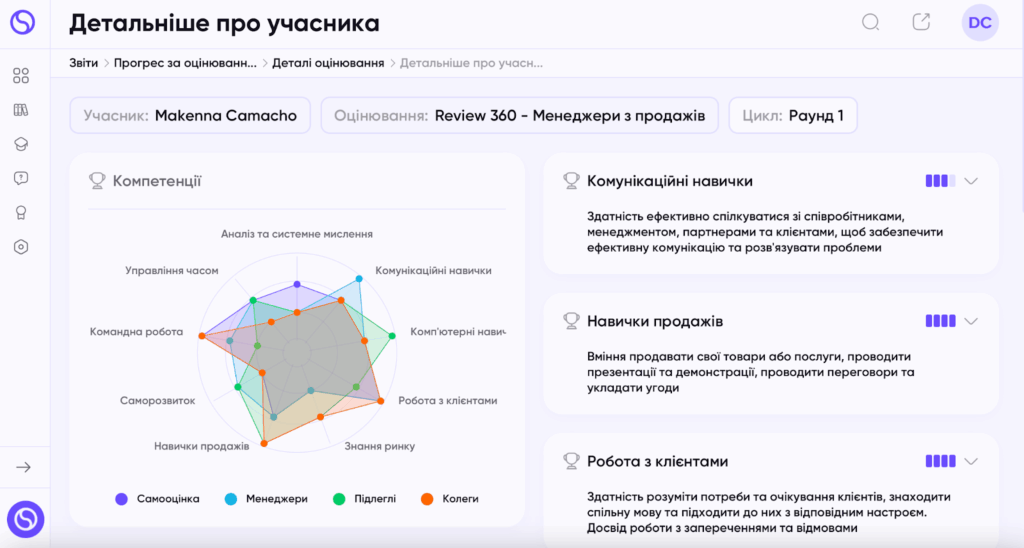Click the Компетенції heading text
This screenshot has height=548, width=1024.
click(157, 181)
